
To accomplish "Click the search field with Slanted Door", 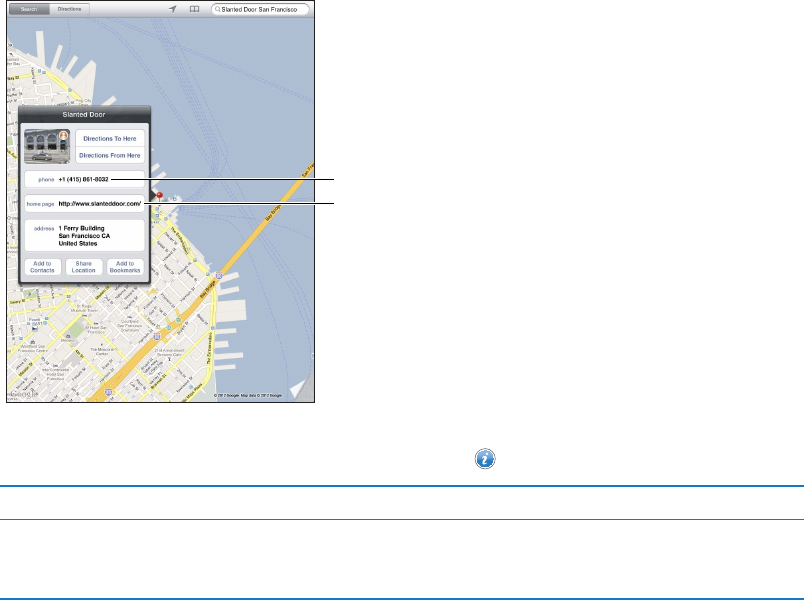I will point(260,9).
